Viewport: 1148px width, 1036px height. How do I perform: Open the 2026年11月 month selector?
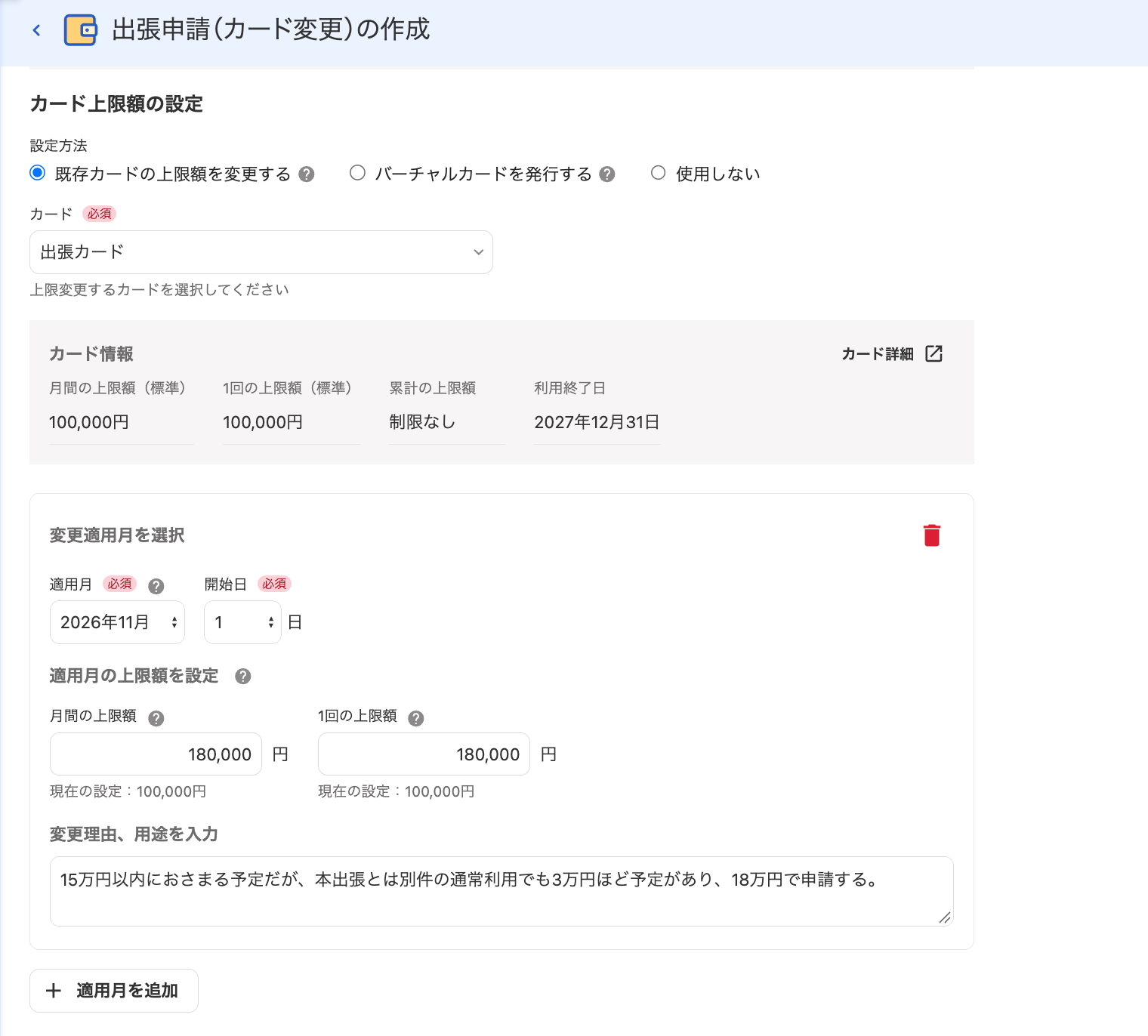pos(117,622)
